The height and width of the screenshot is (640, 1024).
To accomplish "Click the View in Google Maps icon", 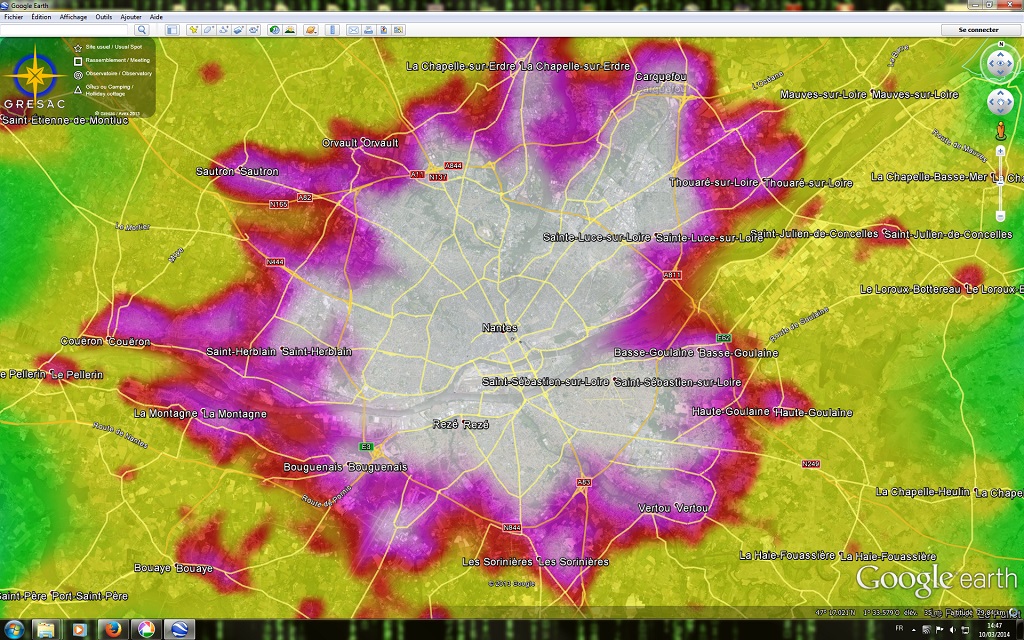I will [x=398, y=29].
